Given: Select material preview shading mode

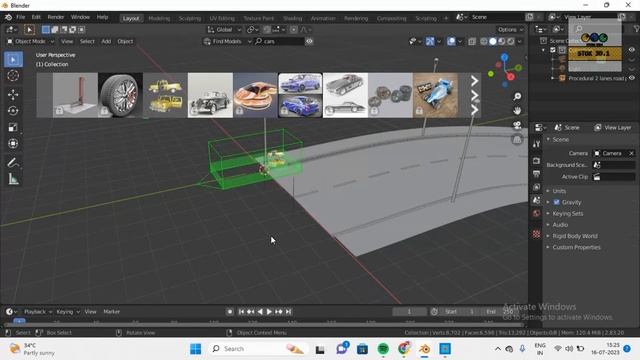Looking at the screenshot, I should coord(502,41).
